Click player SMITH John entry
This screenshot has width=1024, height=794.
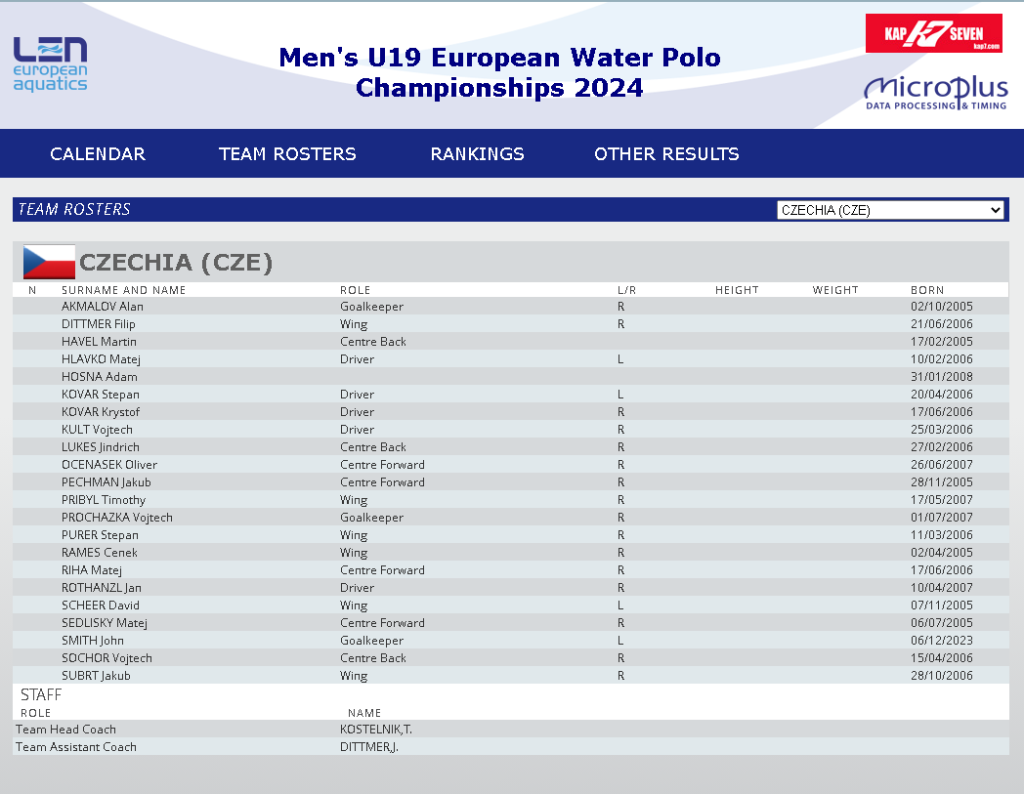[511, 641]
